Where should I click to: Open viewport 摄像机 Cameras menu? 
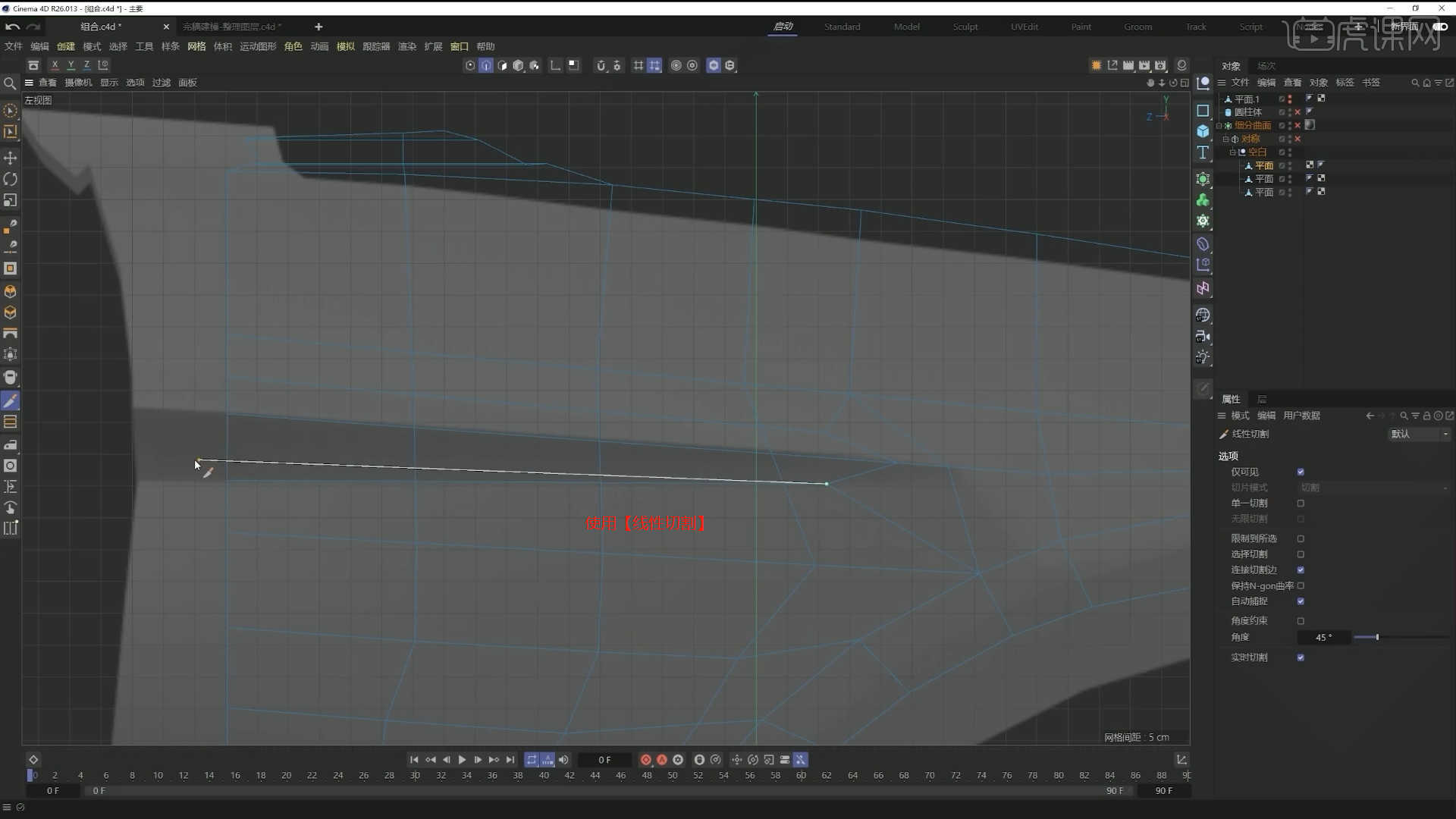78,83
